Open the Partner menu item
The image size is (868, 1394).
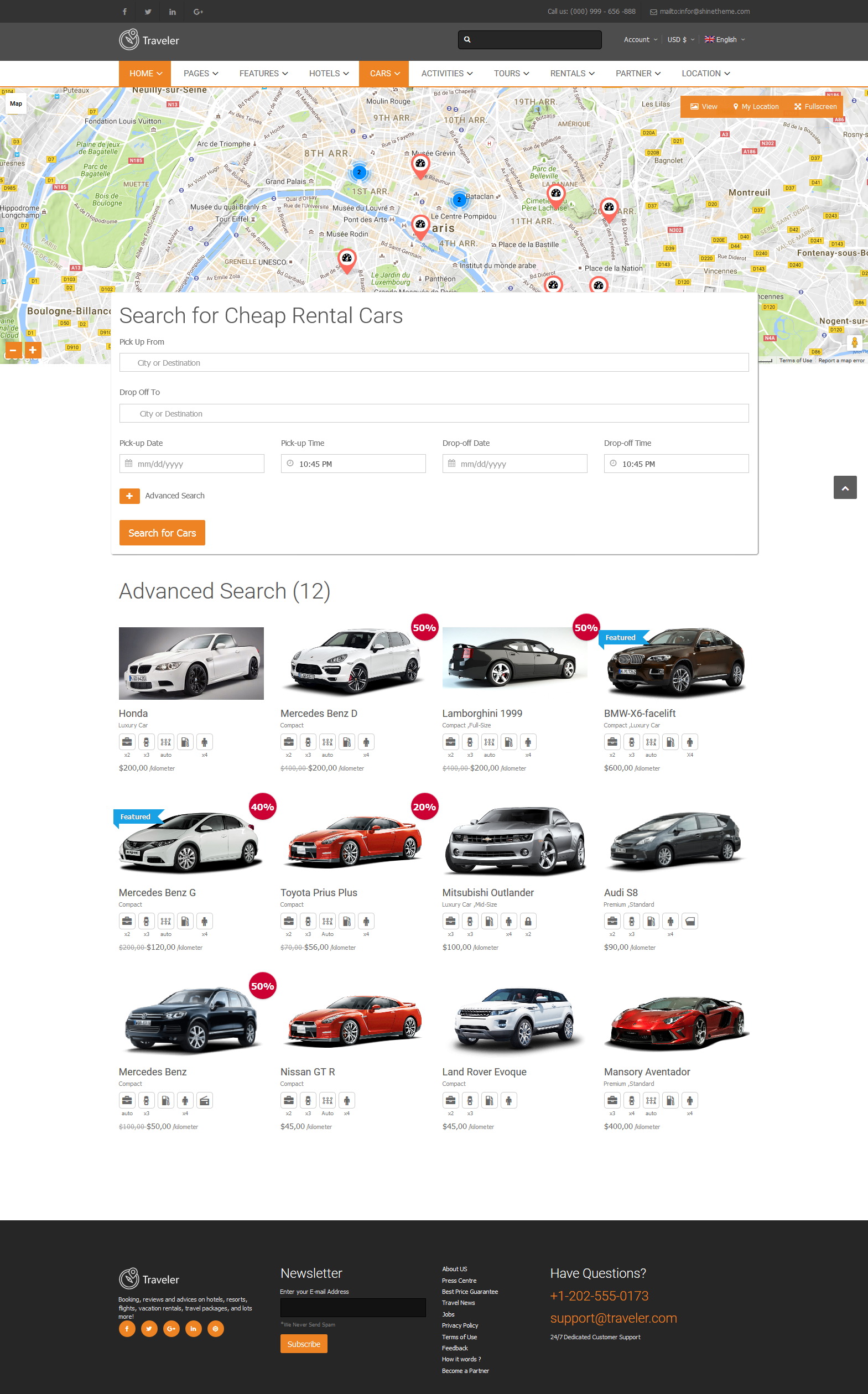pyautogui.click(x=638, y=74)
